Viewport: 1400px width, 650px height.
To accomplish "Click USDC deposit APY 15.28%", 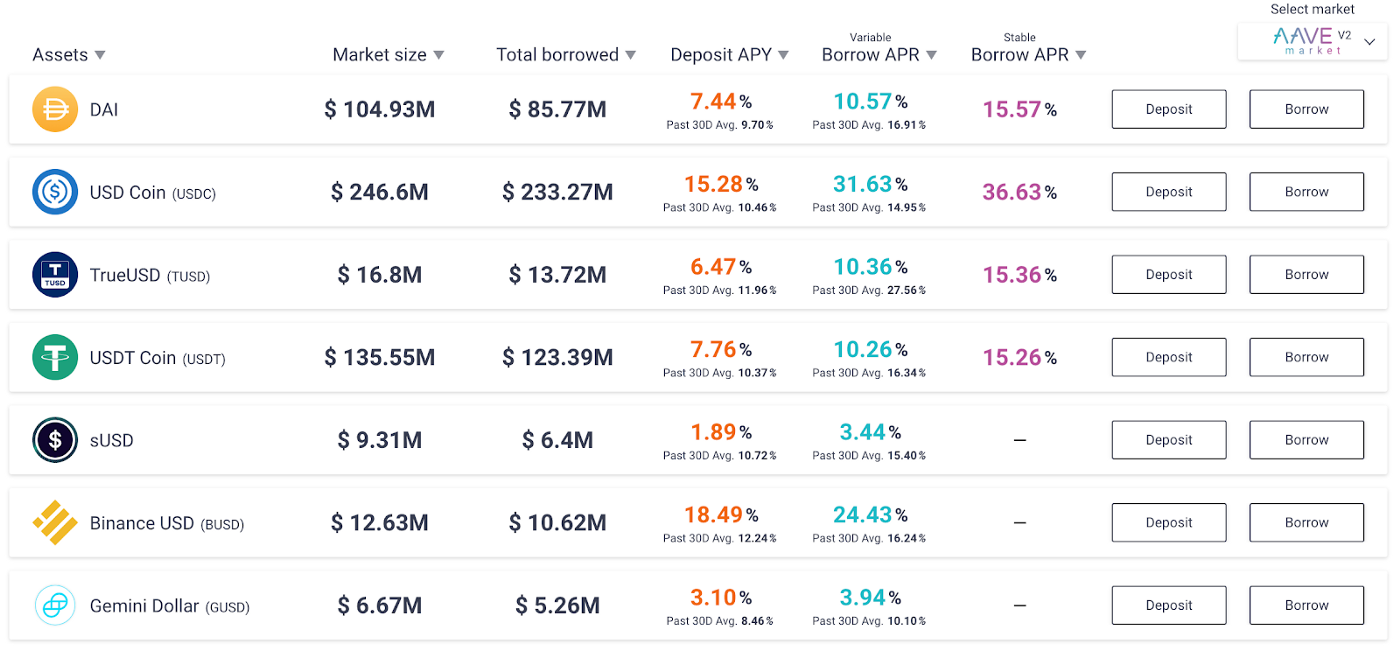I will click(x=720, y=184).
